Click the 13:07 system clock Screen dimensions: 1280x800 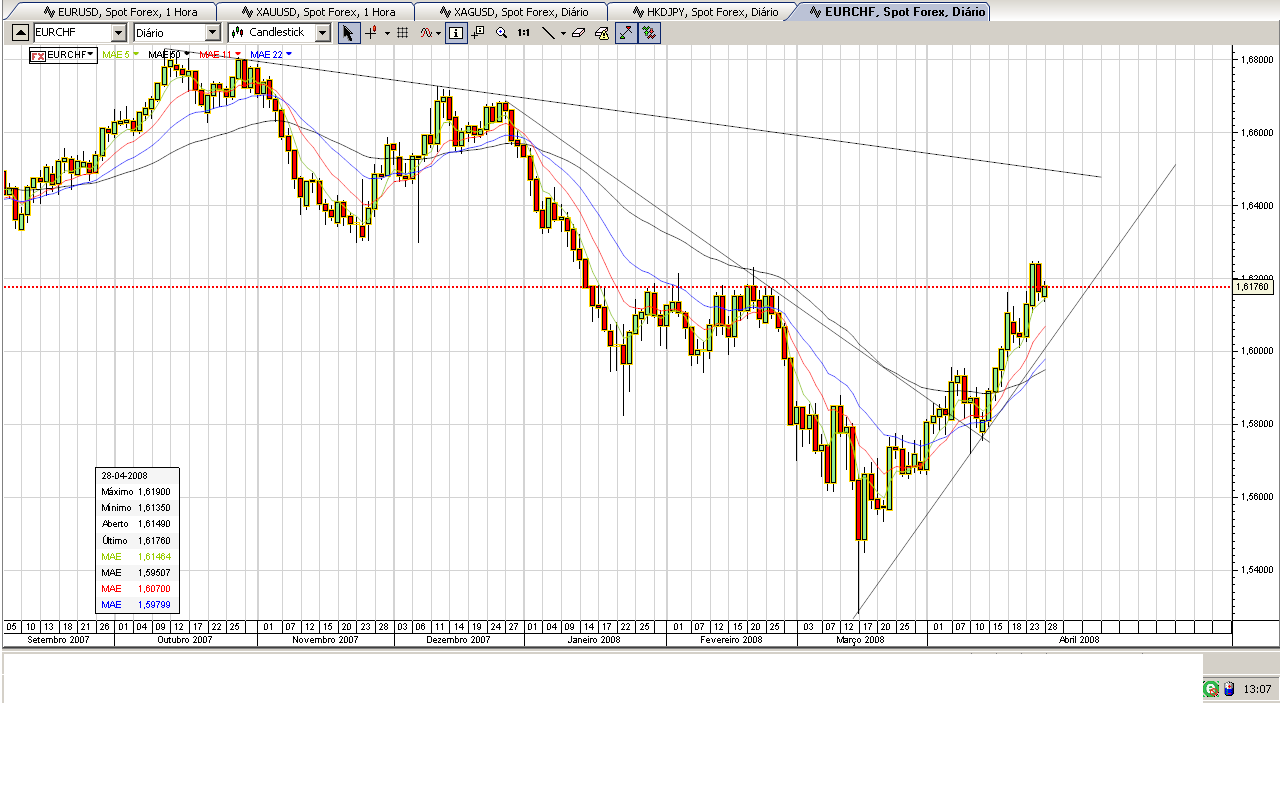click(1257, 689)
